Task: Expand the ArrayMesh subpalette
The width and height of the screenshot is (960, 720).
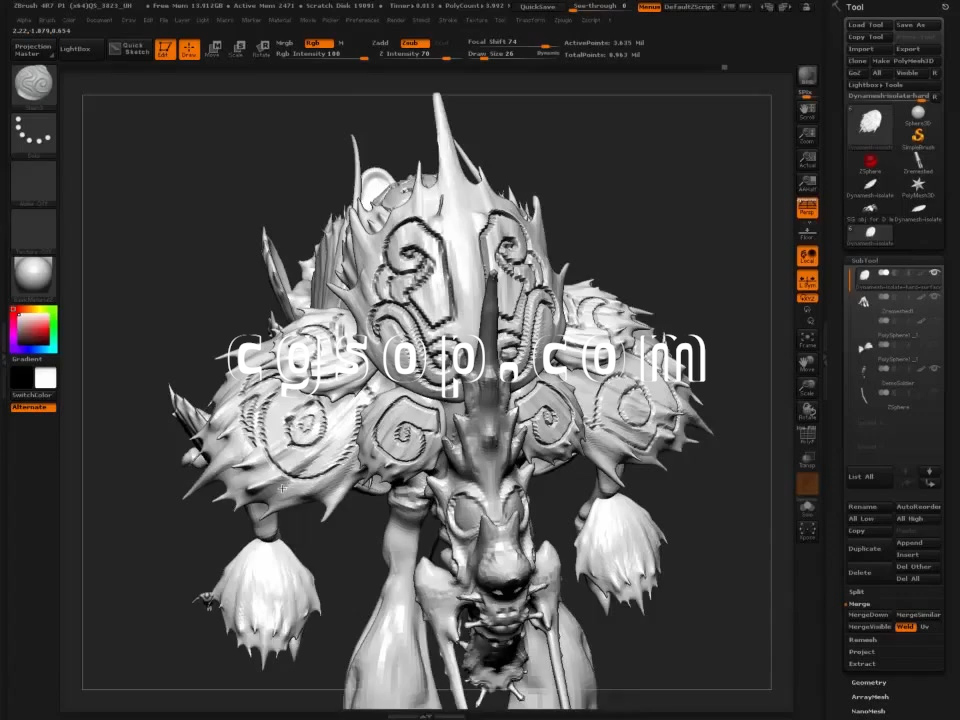Action: [x=870, y=697]
